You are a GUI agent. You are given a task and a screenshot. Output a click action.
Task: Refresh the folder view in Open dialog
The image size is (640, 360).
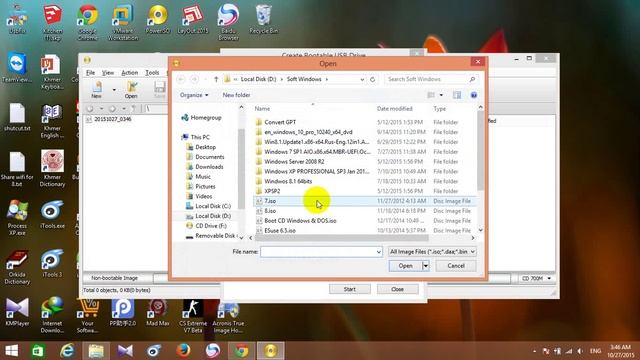[x=372, y=79]
